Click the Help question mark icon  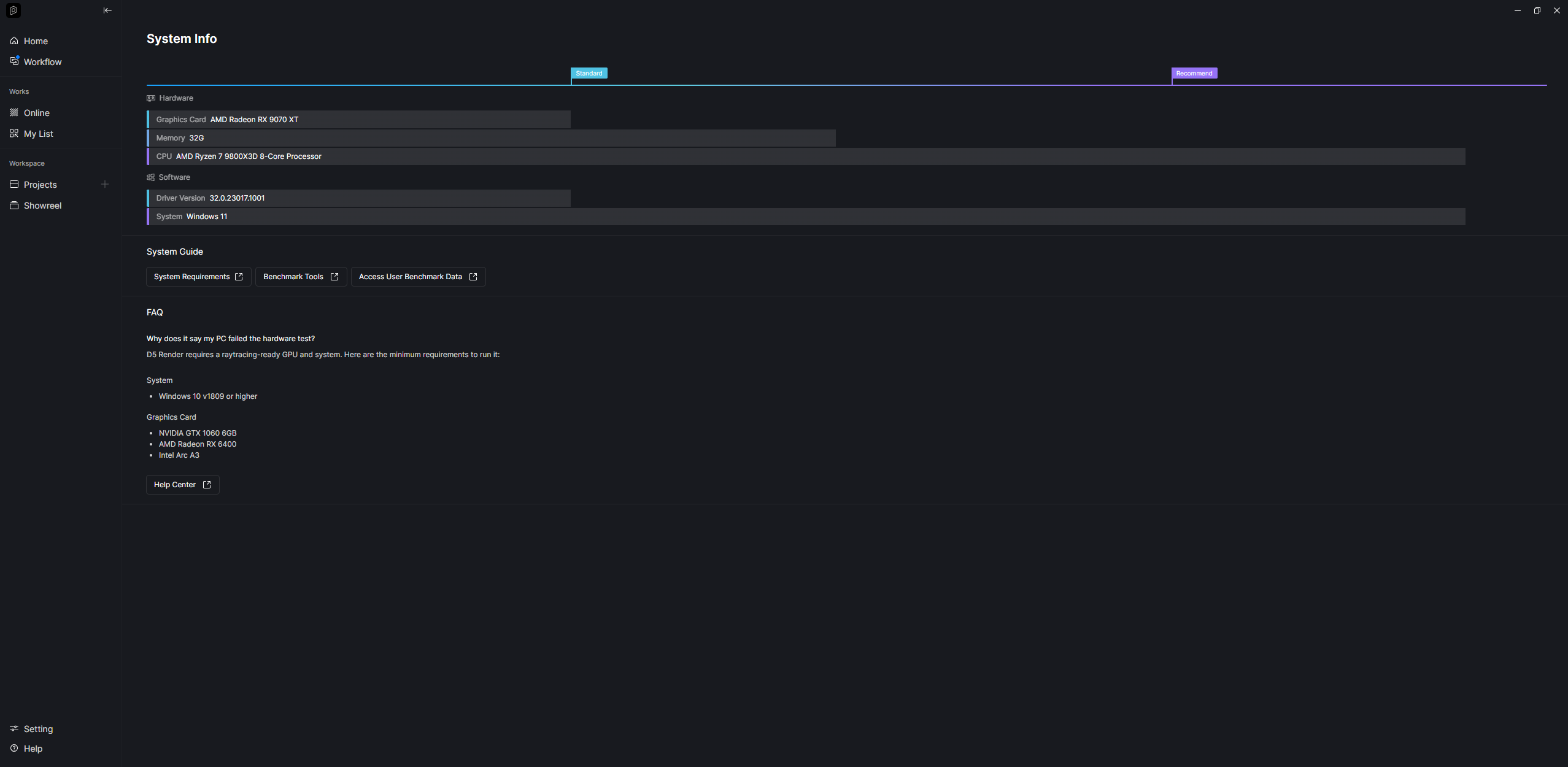14,749
